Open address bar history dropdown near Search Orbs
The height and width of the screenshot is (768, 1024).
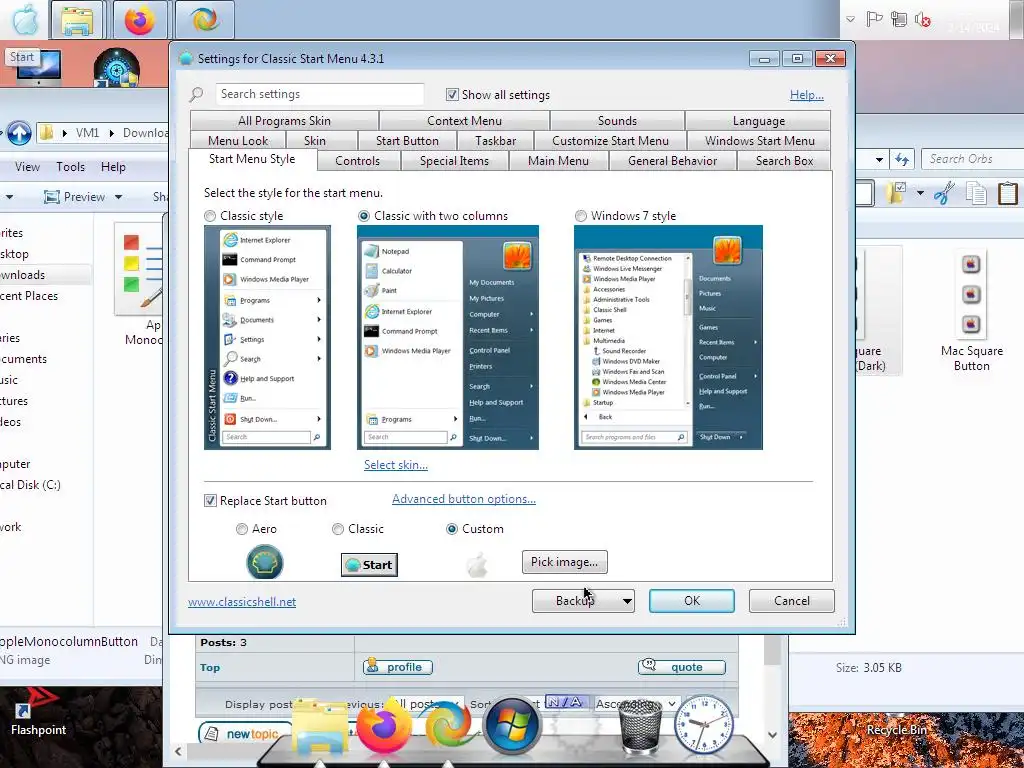pos(880,159)
